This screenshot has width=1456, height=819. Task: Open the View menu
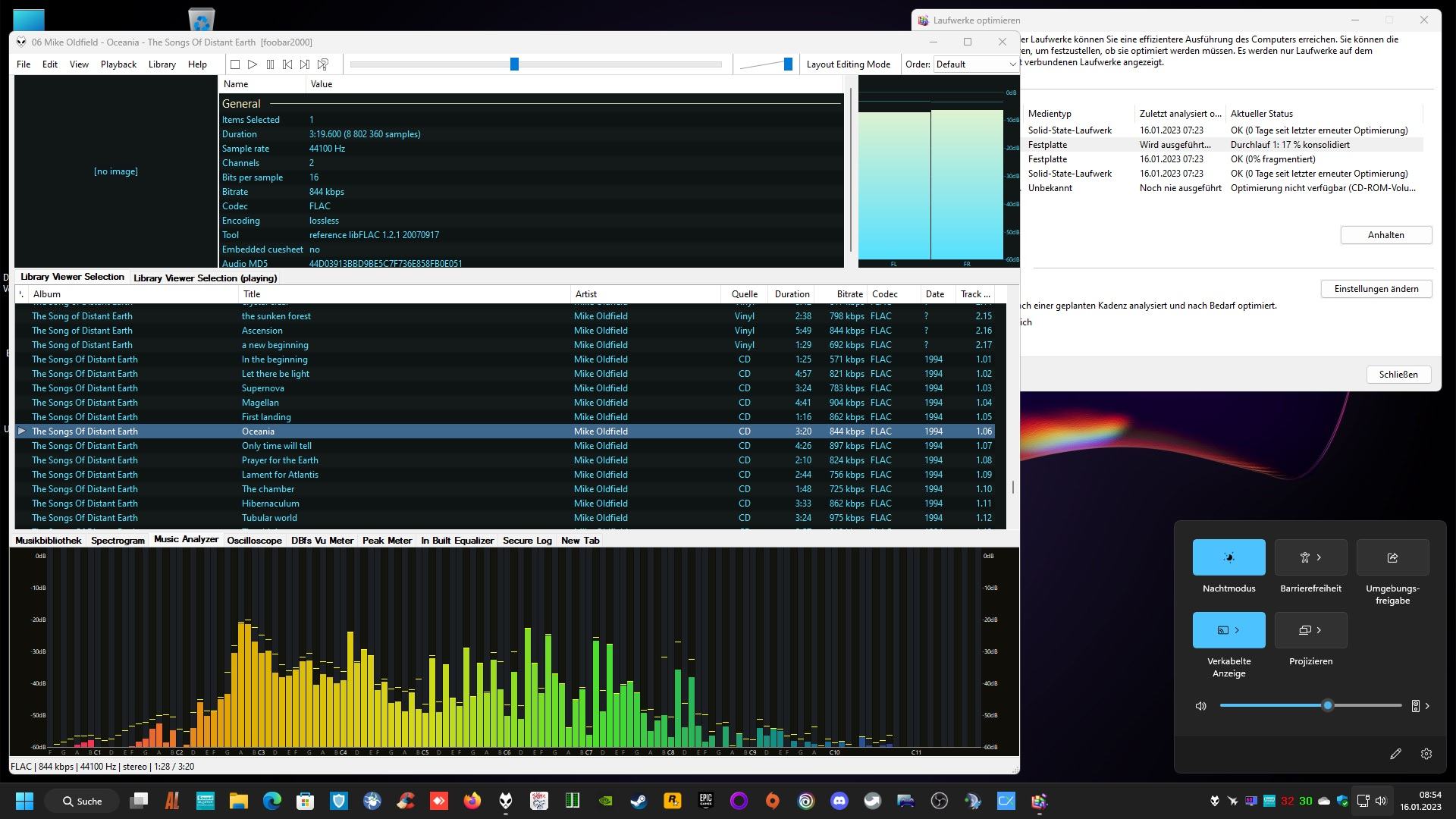coord(79,64)
